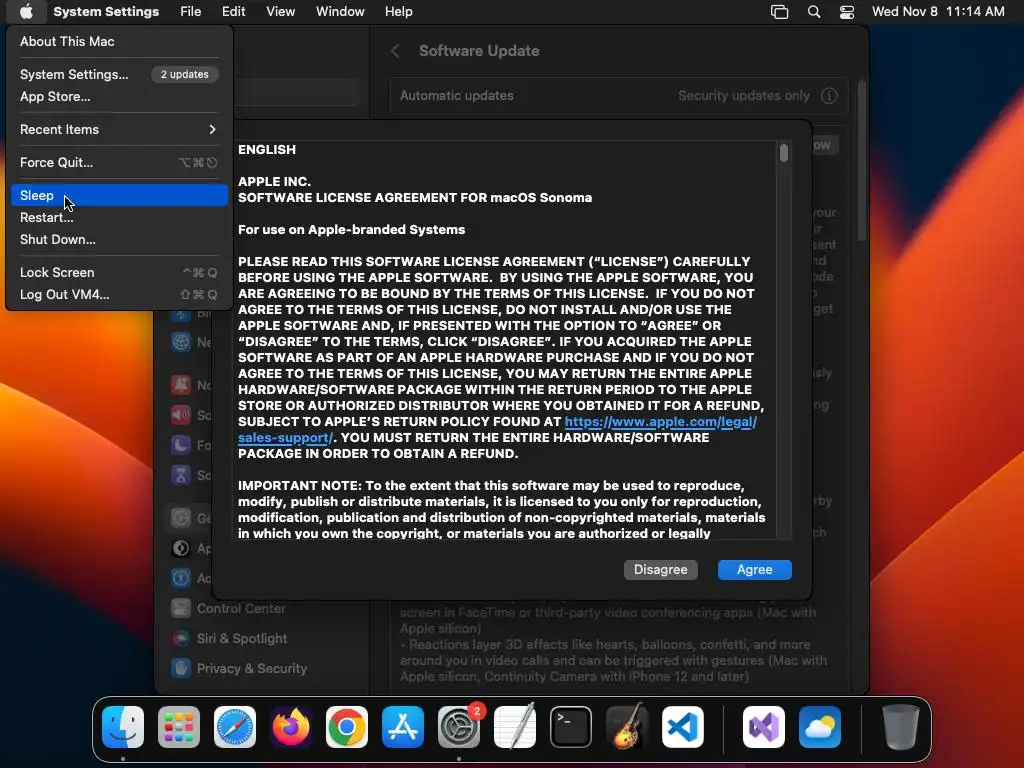Image resolution: width=1024 pixels, height=768 pixels.
Task: Launch Terminal from the Dock
Action: point(571,727)
